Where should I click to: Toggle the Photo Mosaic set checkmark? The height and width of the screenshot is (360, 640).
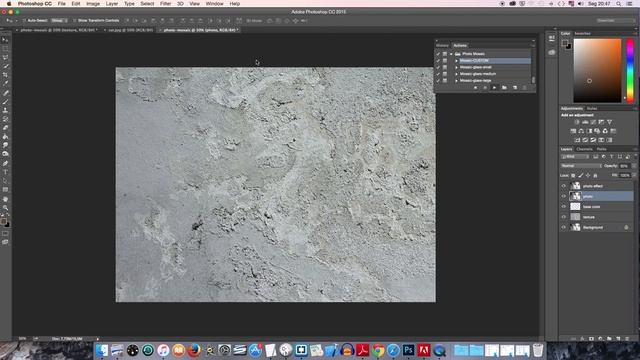coord(438,54)
